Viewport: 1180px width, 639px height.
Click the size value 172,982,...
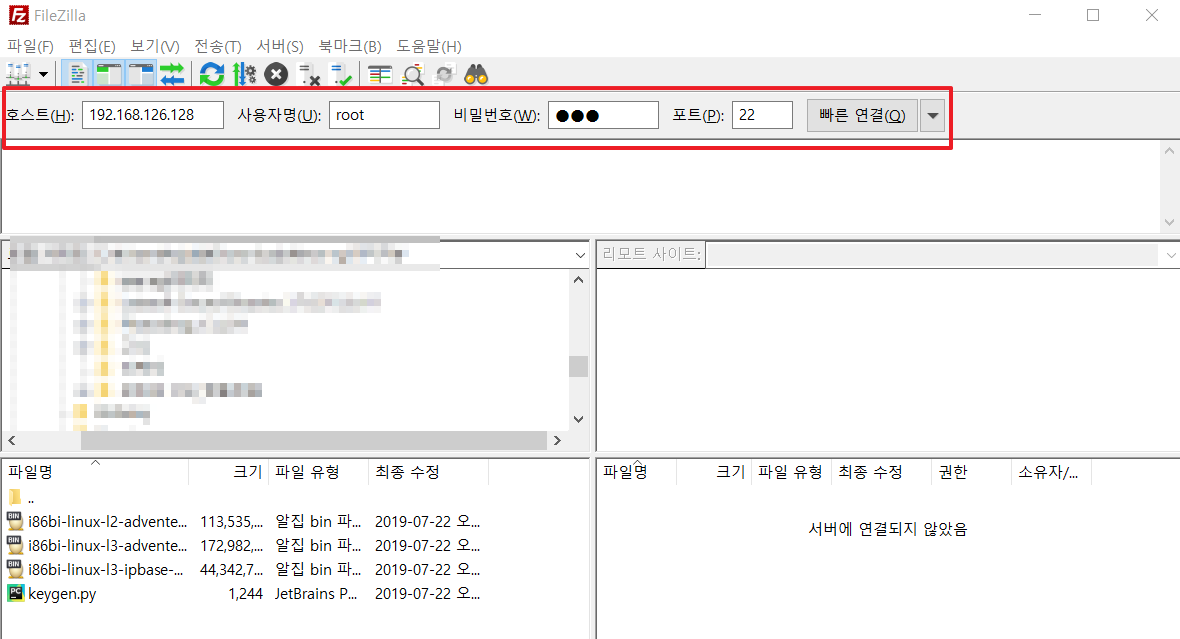tap(231, 546)
